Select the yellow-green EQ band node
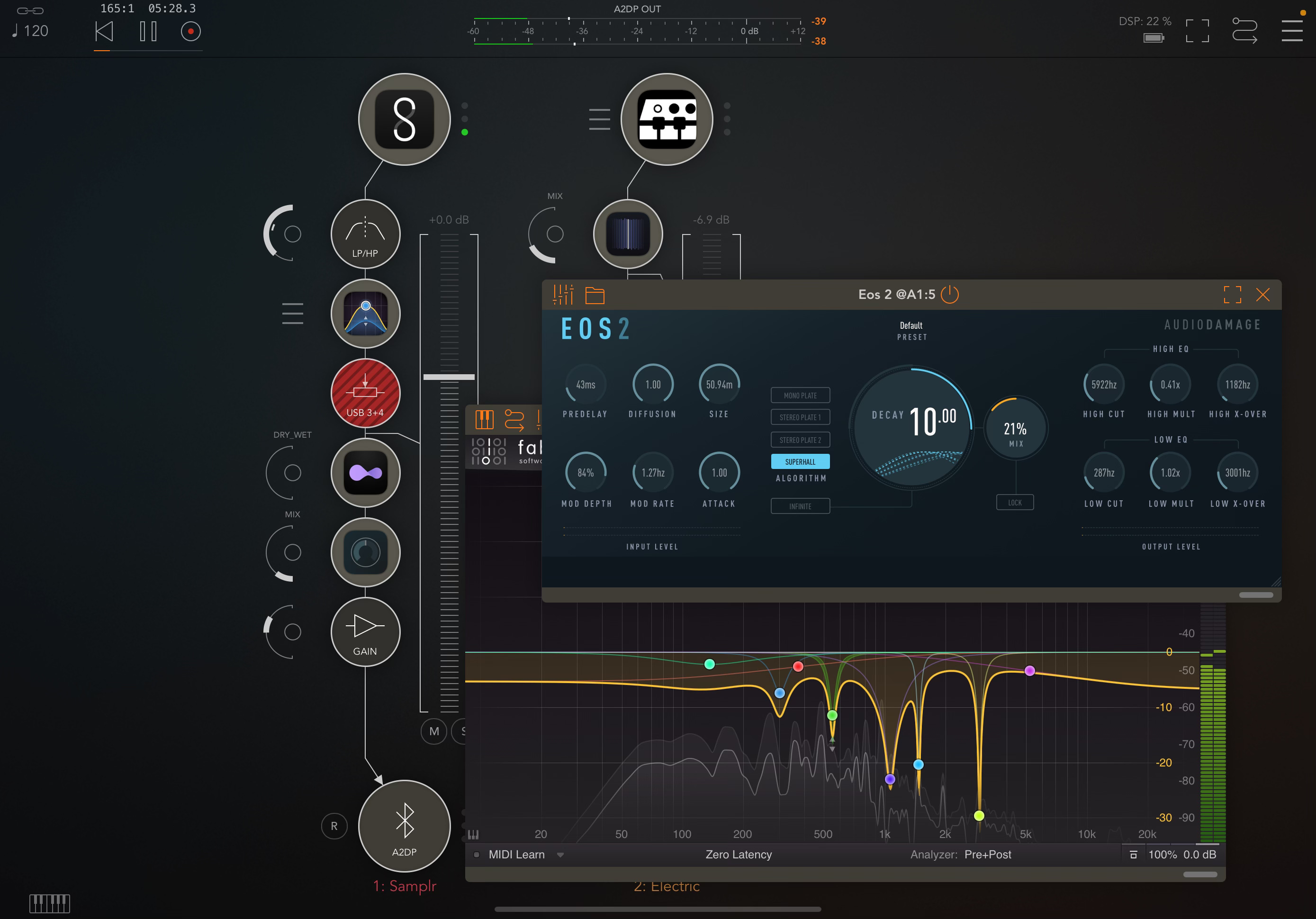 (979, 815)
